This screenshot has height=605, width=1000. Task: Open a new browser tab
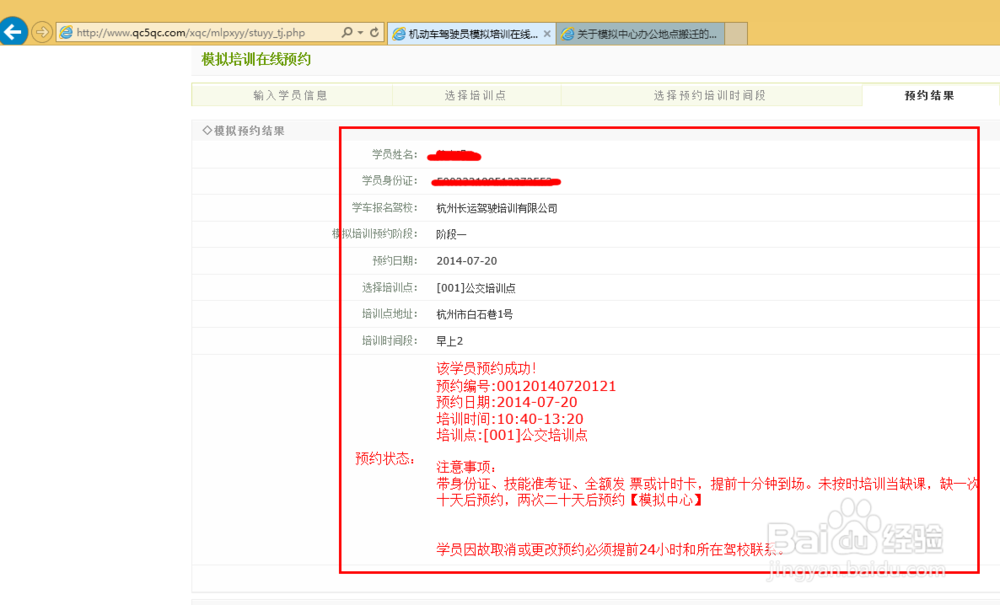[735, 32]
